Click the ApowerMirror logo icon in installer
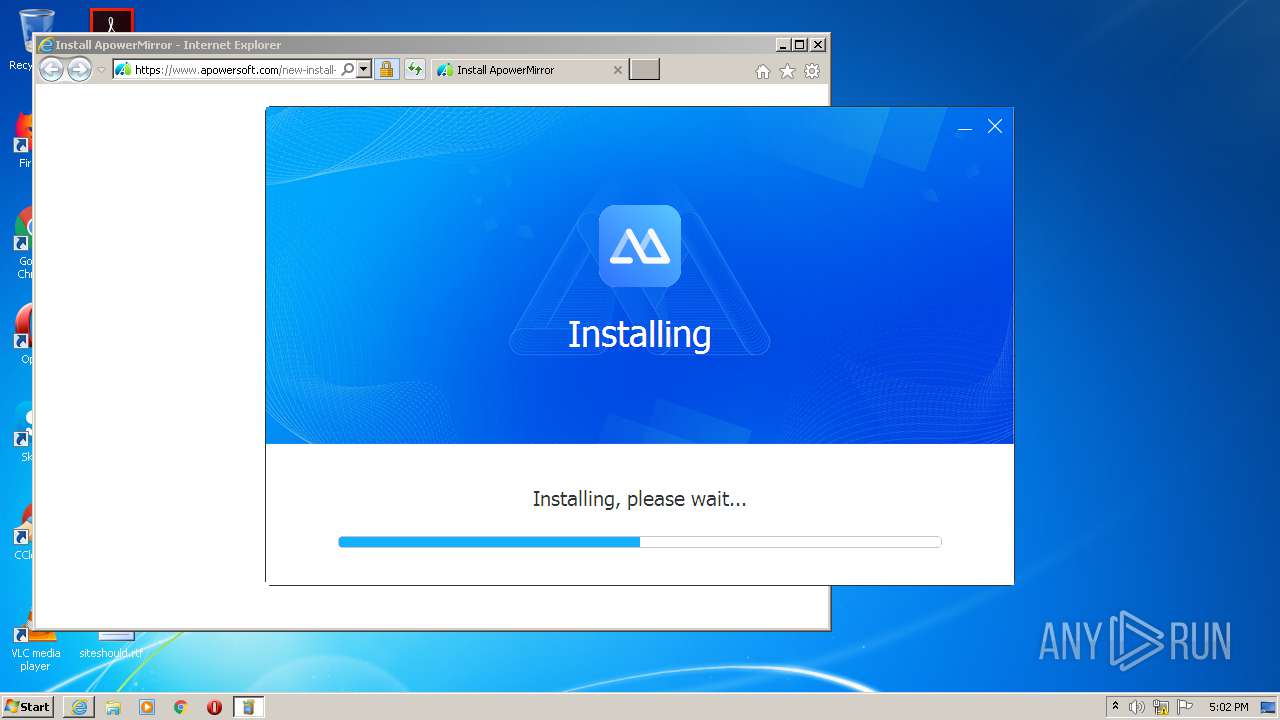Viewport: 1280px width, 720px height. (x=640, y=246)
